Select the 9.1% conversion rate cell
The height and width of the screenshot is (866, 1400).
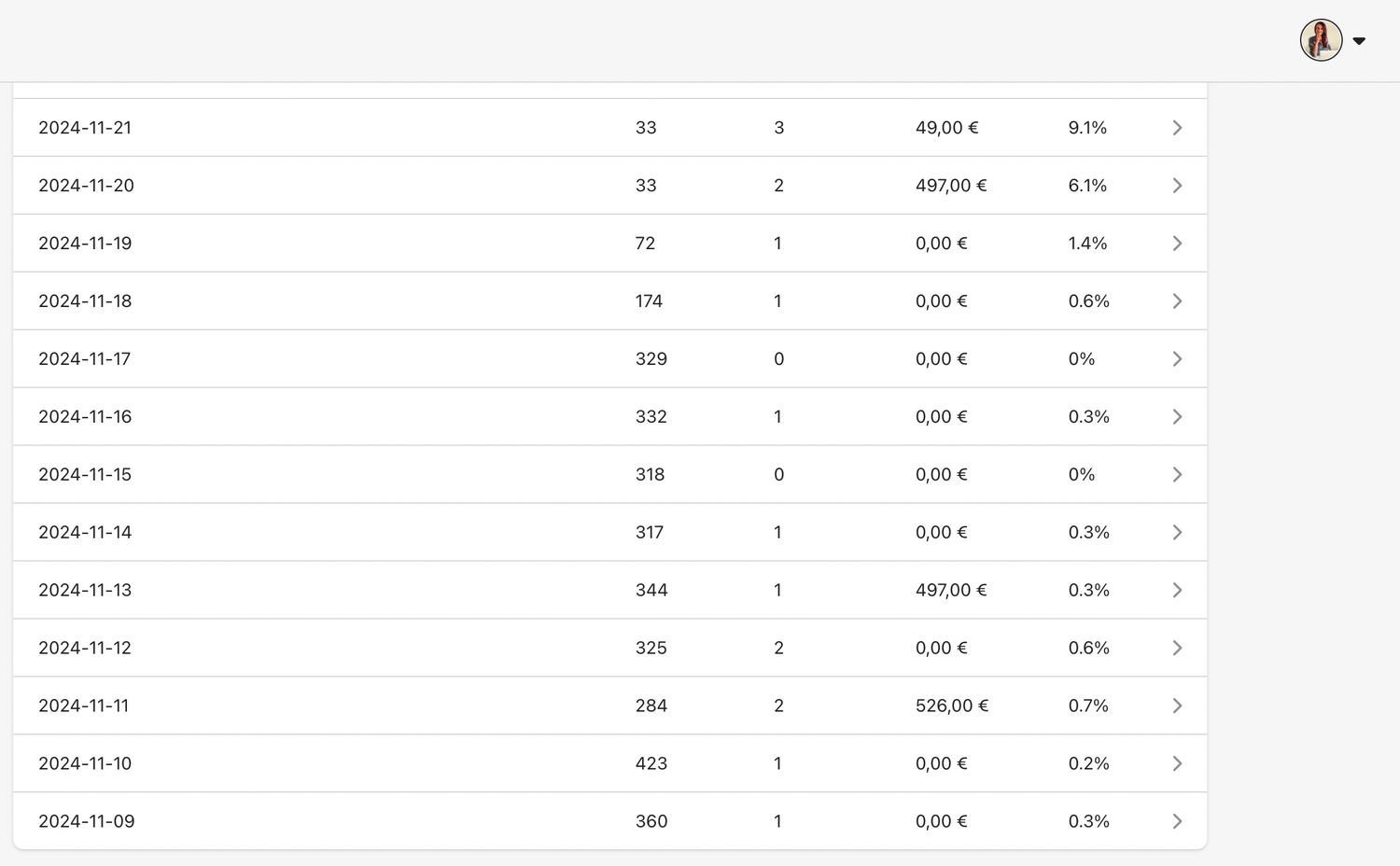[1087, 128]
